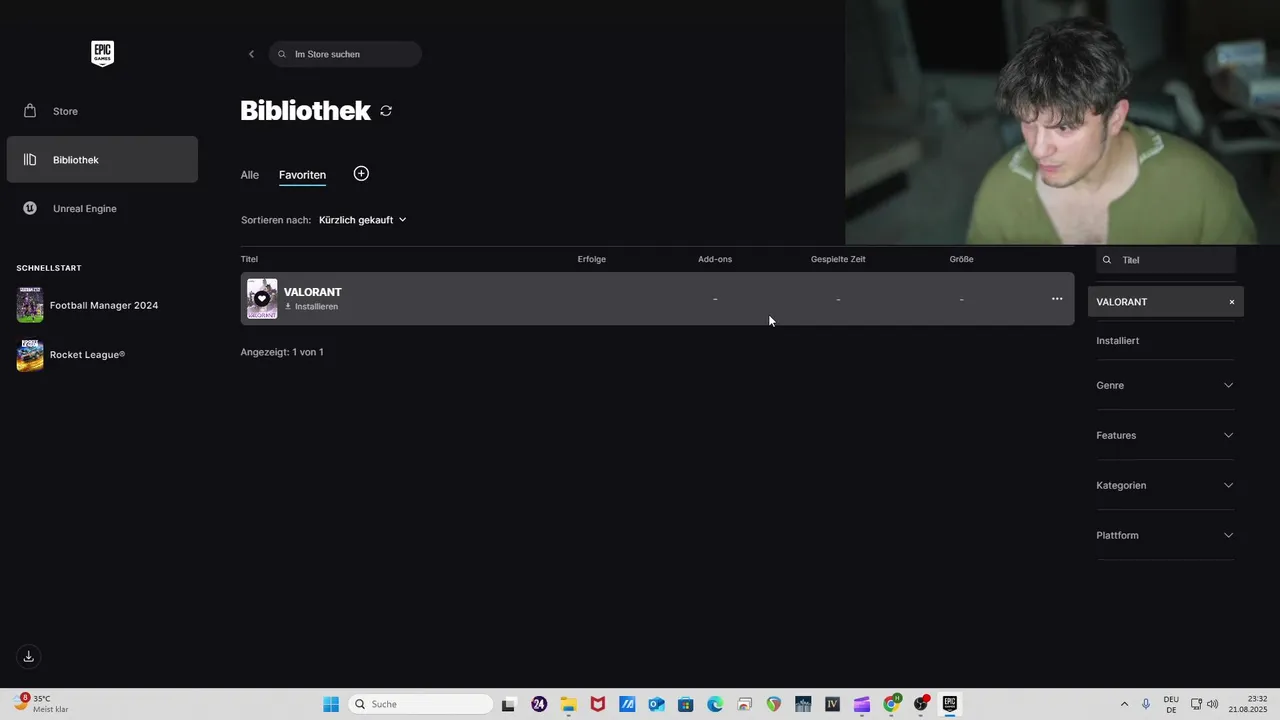The image size is (1280, 720).
Task: Click the Epic Games logo
Action: coord(102,54)
